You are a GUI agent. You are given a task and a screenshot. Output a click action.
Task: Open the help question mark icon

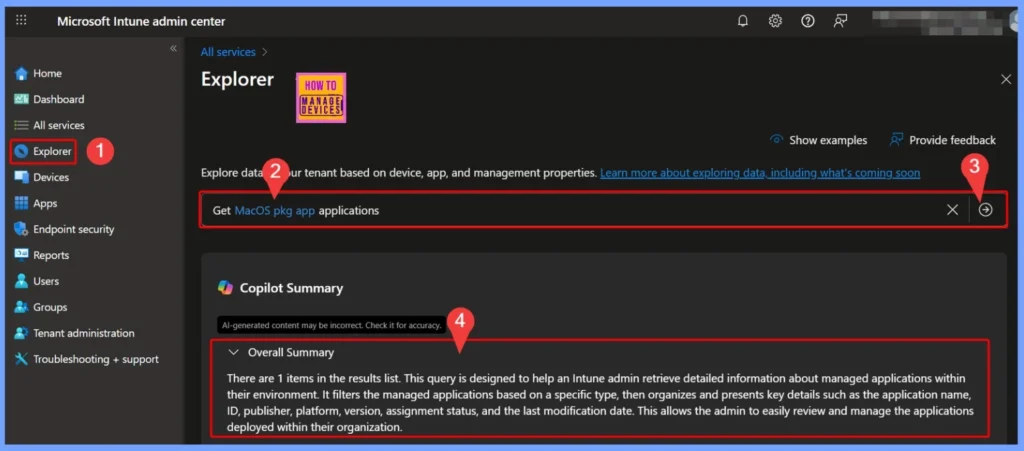808,21
